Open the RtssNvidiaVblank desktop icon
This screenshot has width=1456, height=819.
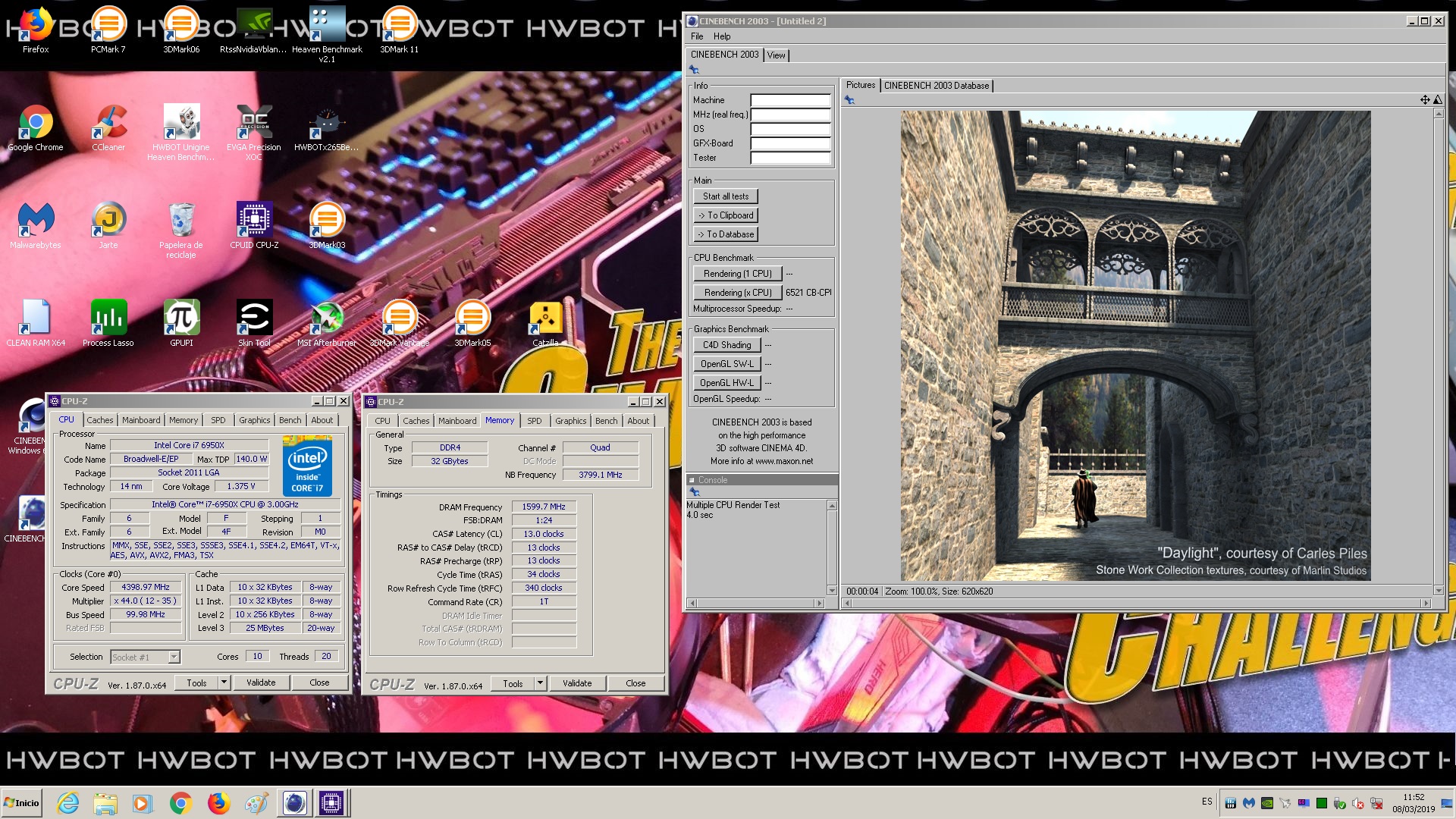tap(254, 30)
